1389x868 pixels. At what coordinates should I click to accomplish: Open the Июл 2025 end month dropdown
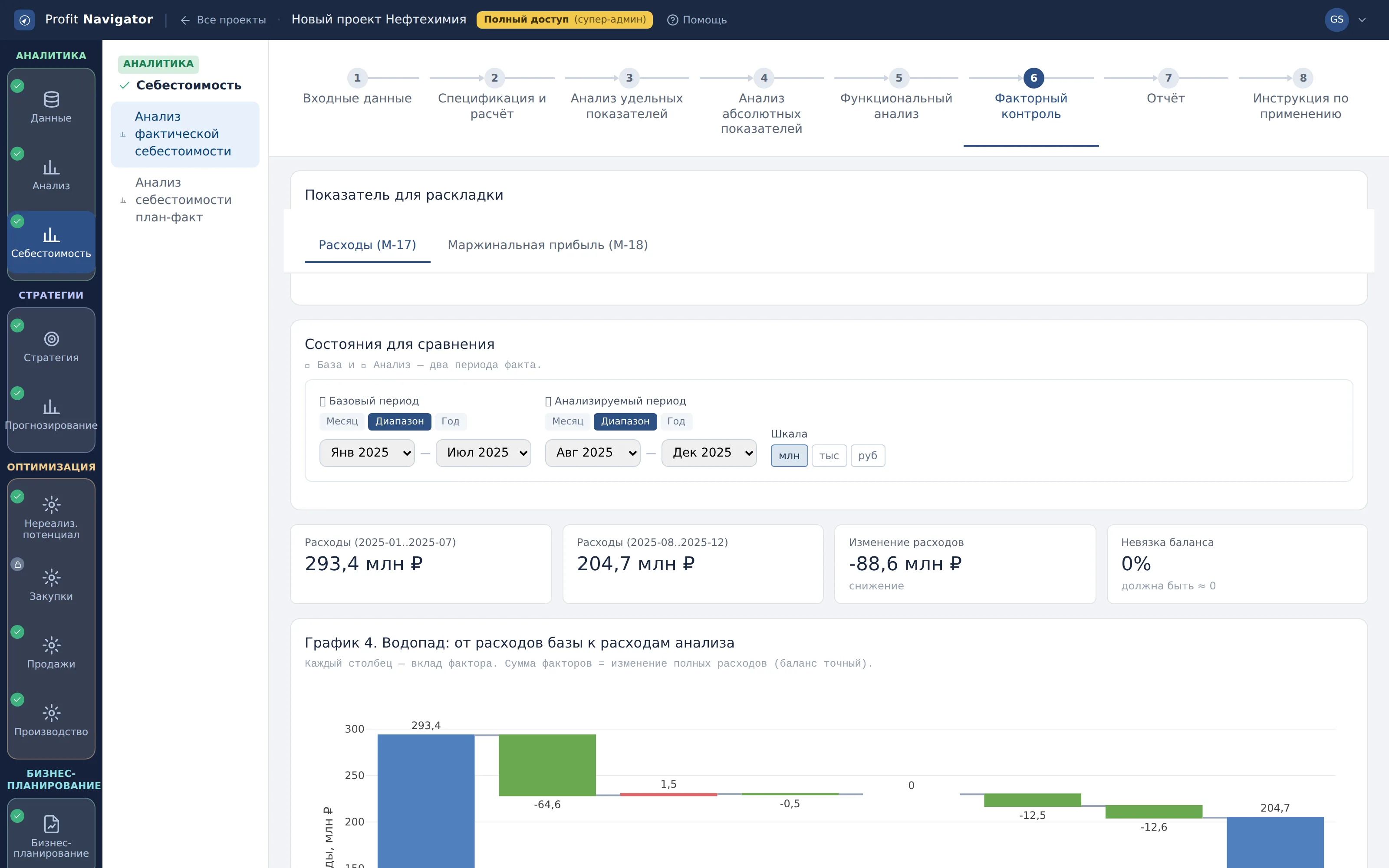pyautogui.click(x=483, y=453)
